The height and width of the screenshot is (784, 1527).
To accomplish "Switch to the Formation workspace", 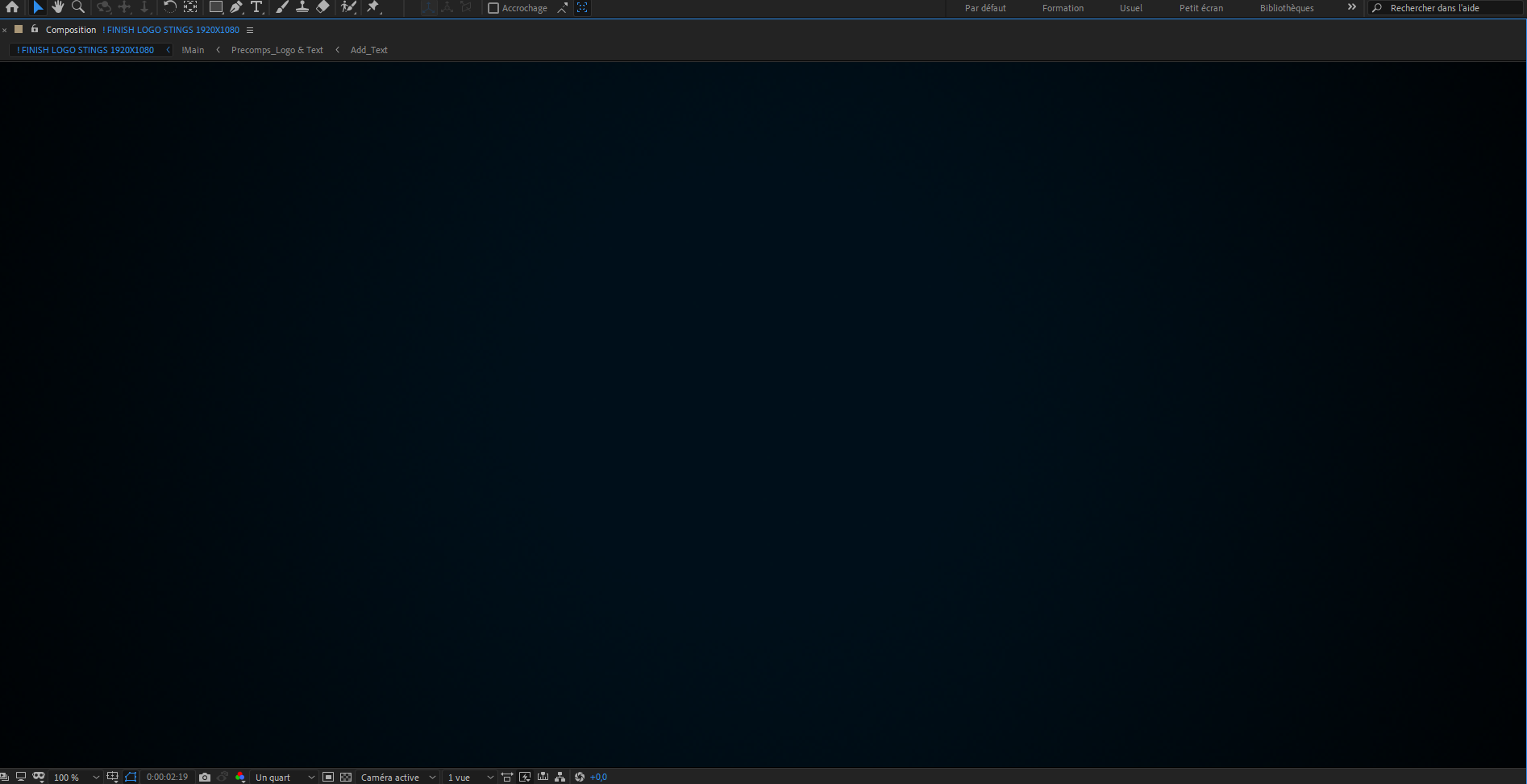I will [x=1062, y=8].
